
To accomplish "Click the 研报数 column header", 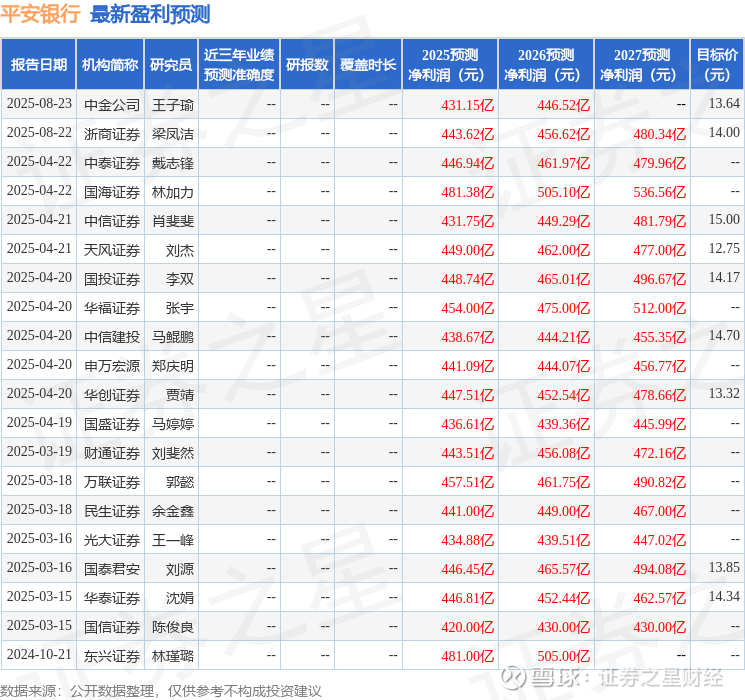I will coord(307,65).
